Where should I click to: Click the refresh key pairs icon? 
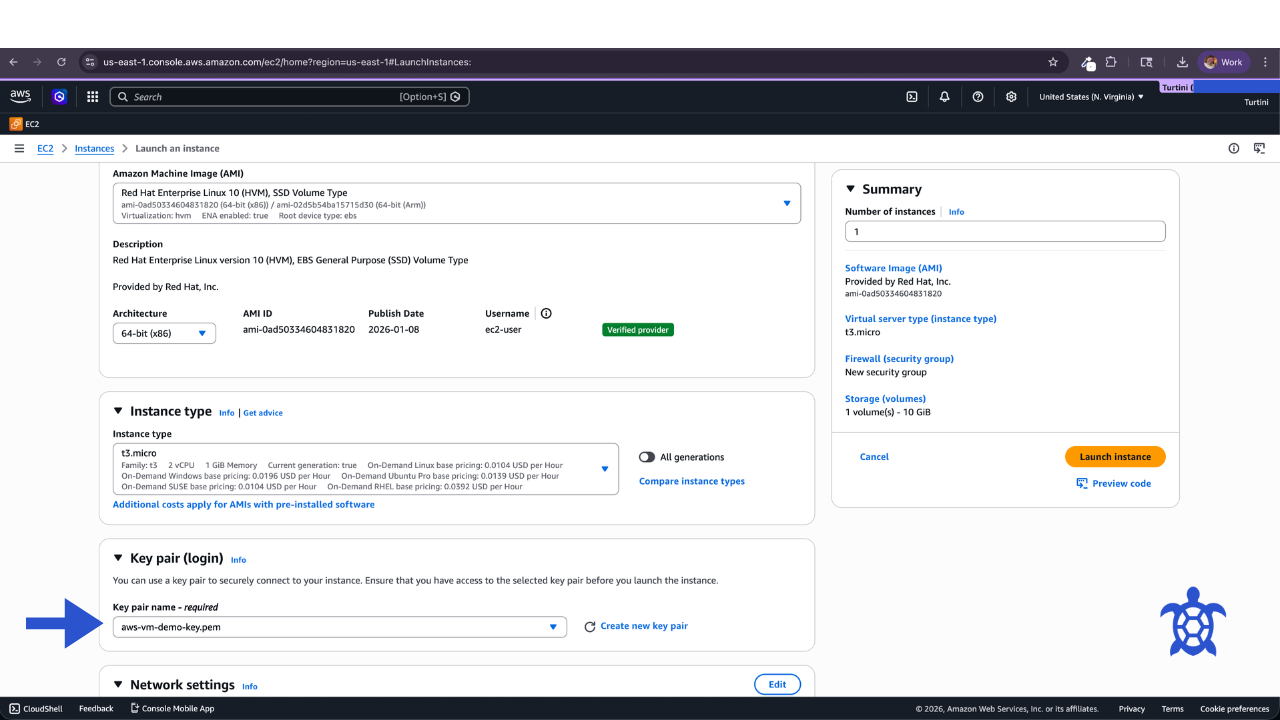[x=590, y=626]
